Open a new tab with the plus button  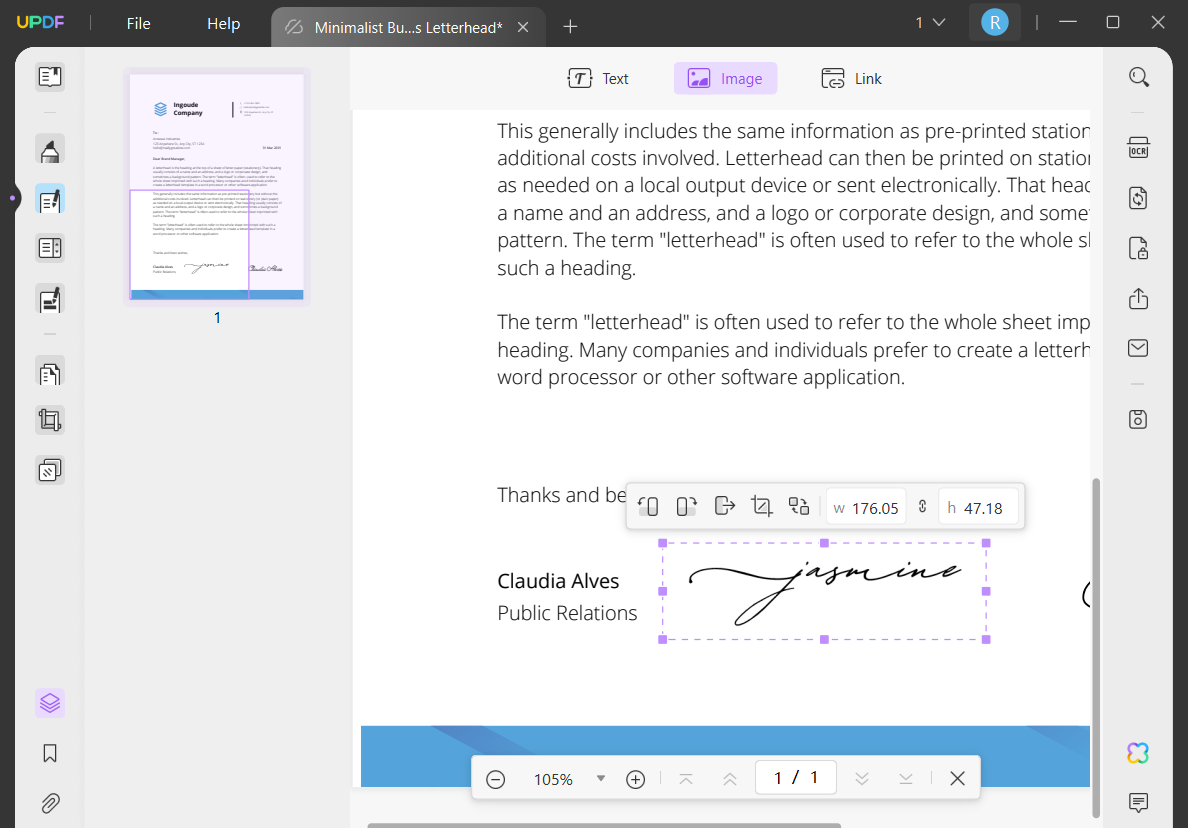coord(570,27)
